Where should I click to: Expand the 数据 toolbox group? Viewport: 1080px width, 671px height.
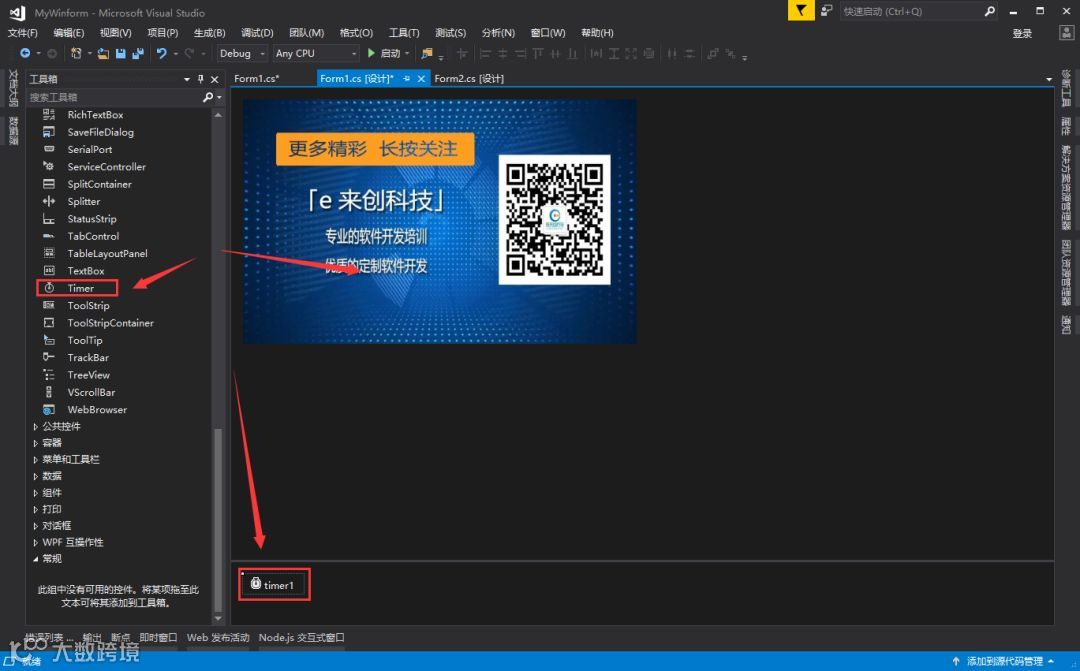click(35, 476)
